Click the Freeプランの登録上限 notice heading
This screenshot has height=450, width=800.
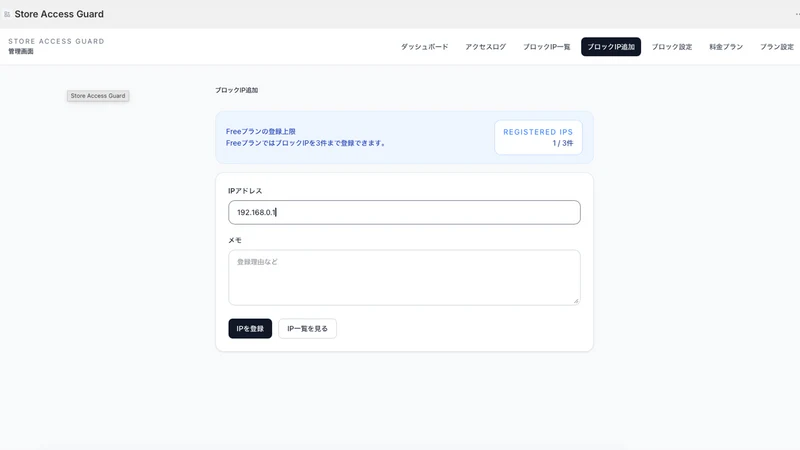[x=261, y=132]
